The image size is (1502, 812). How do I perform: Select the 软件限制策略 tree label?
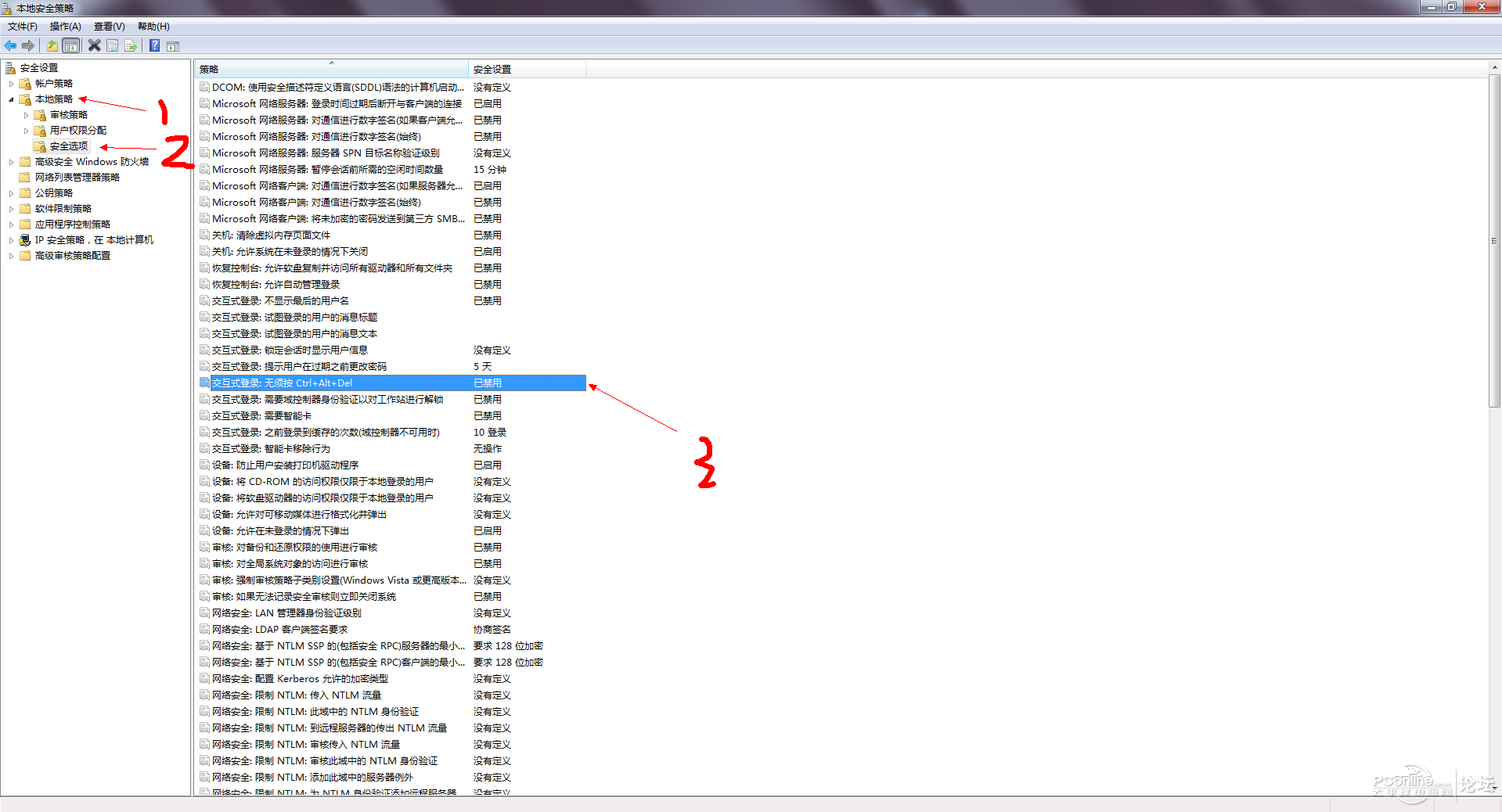(63, 209)
